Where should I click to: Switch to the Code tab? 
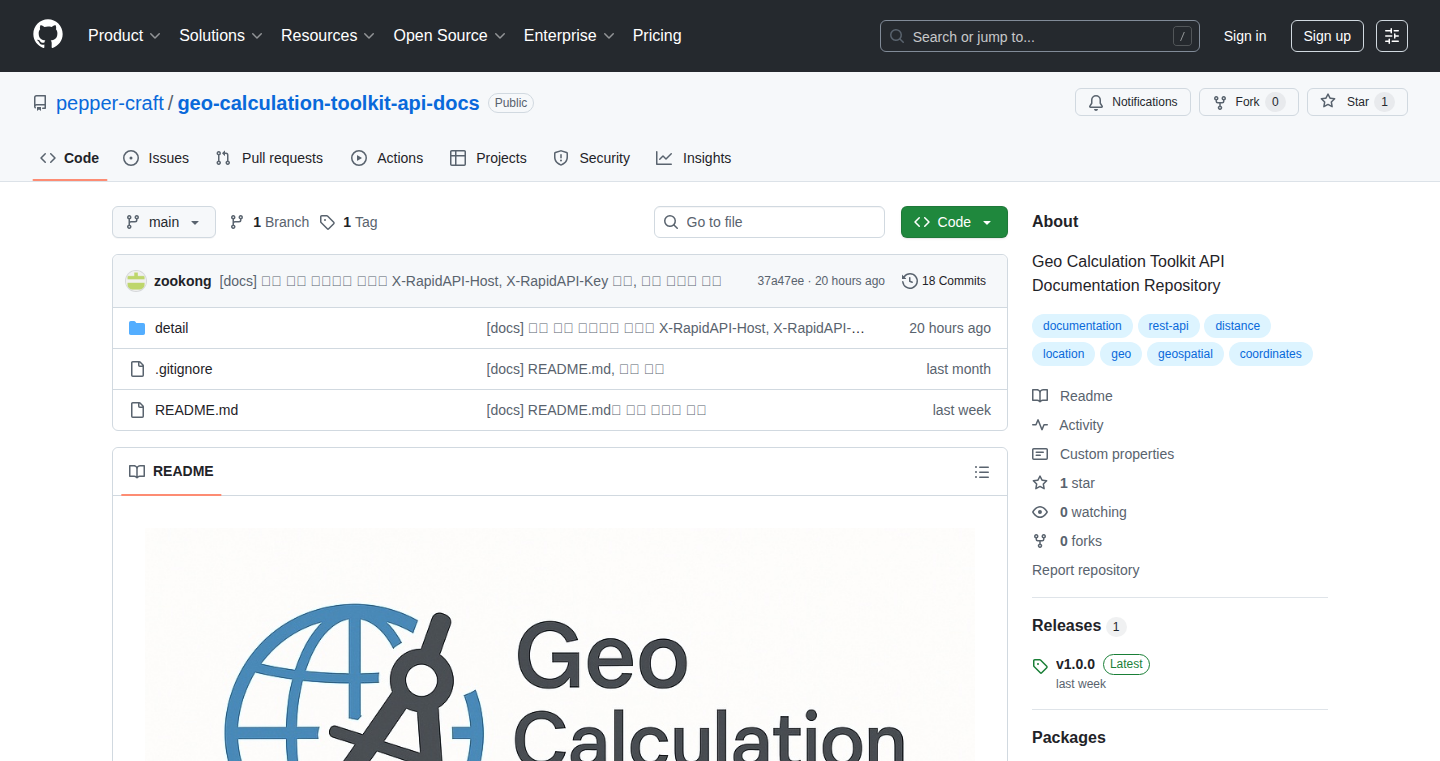70,158
